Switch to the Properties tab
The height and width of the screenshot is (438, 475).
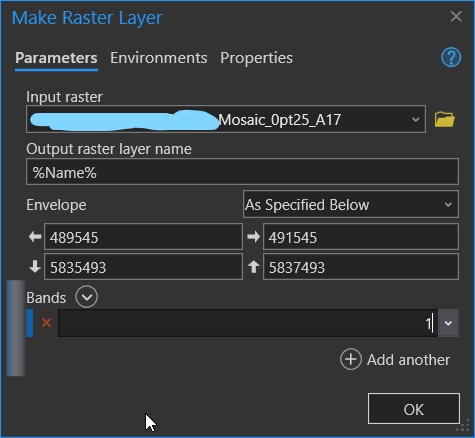coord(256,58)
